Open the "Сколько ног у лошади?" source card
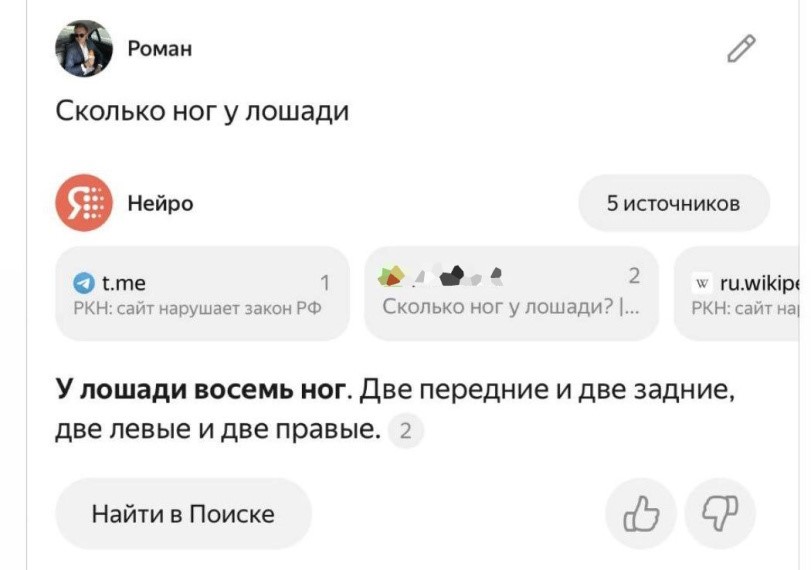This screenshot has width=811, height=570. pos(512,294)
